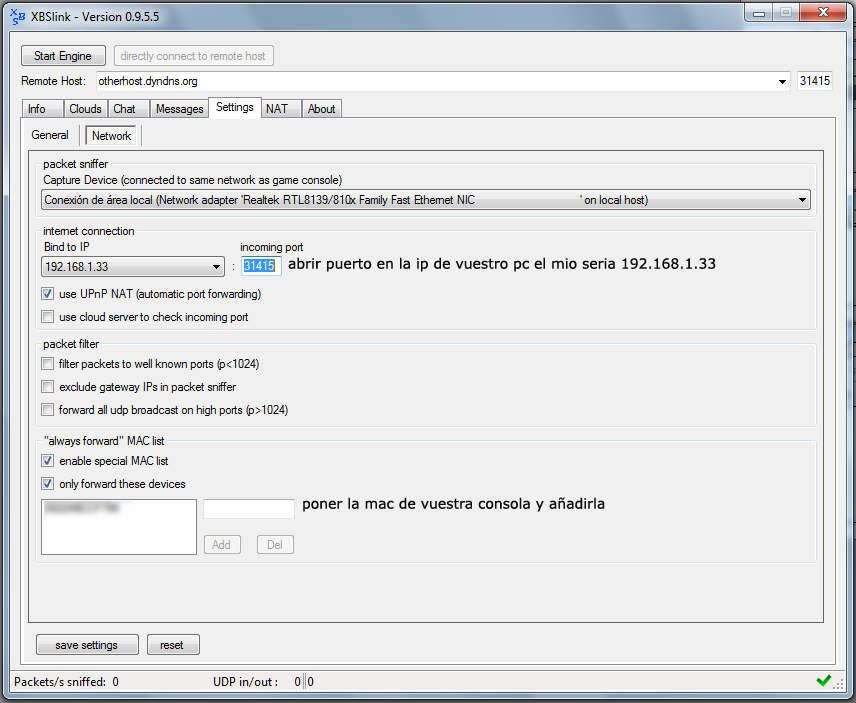
Task: Enable forward all udp broadcast on high ports
Action: 47,409
